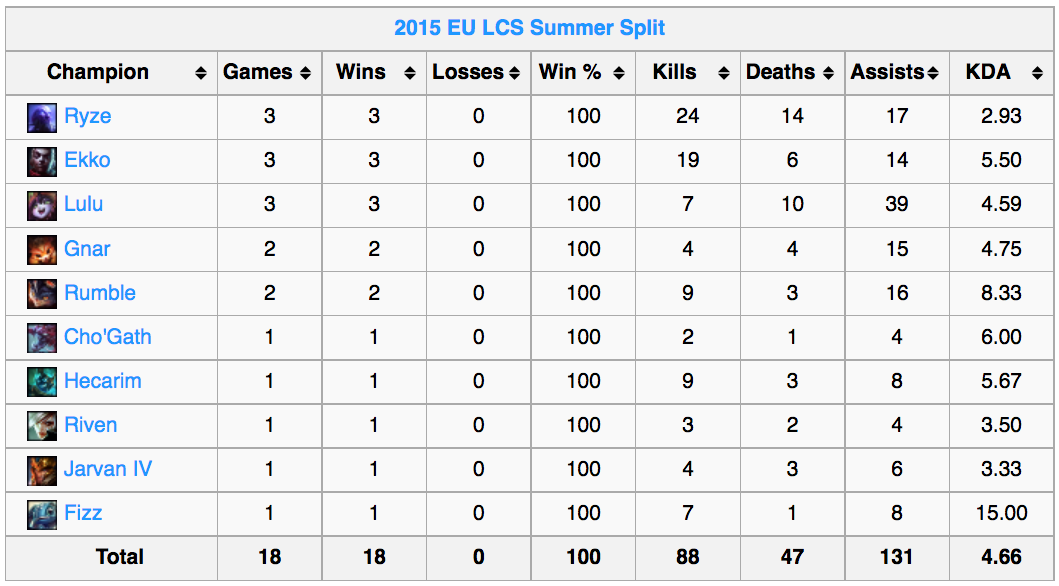Open the 2015 EU LCS Summer Split link
Image resolution: width=1059 pixels, height=586 pixels.
pyautogui.click(x=530, y=28)
